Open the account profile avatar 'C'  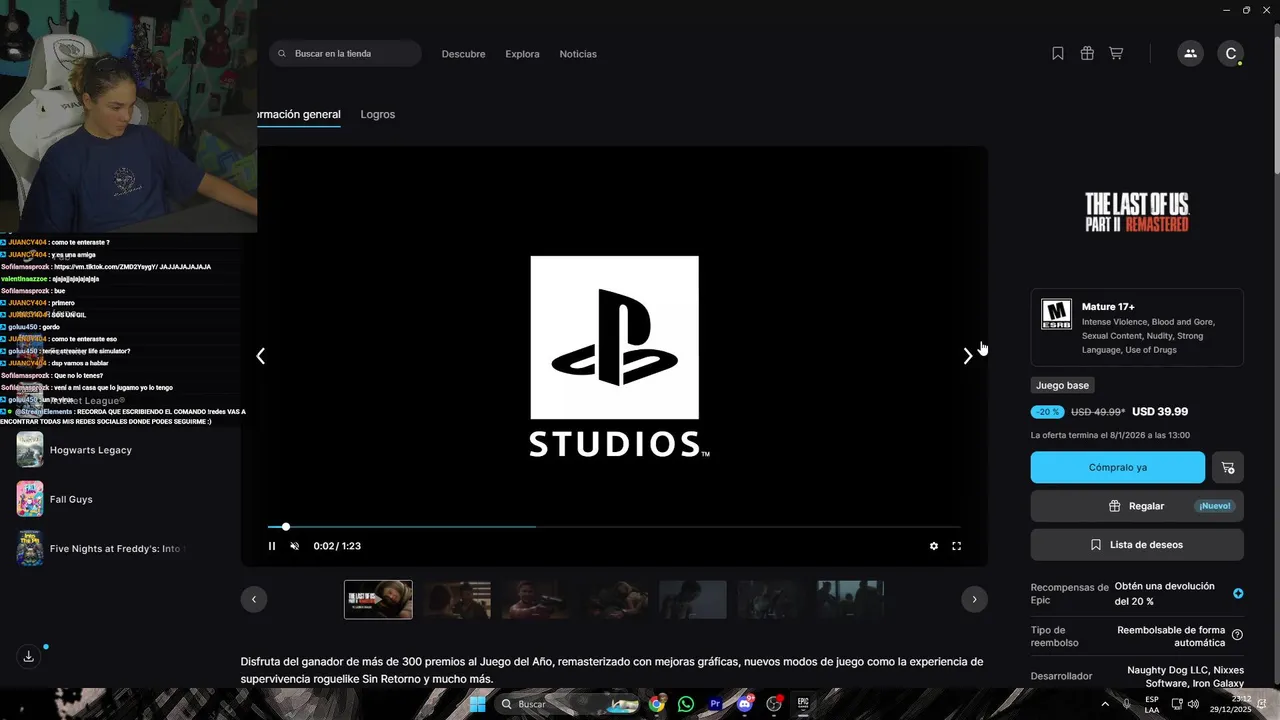(1231, 54)
